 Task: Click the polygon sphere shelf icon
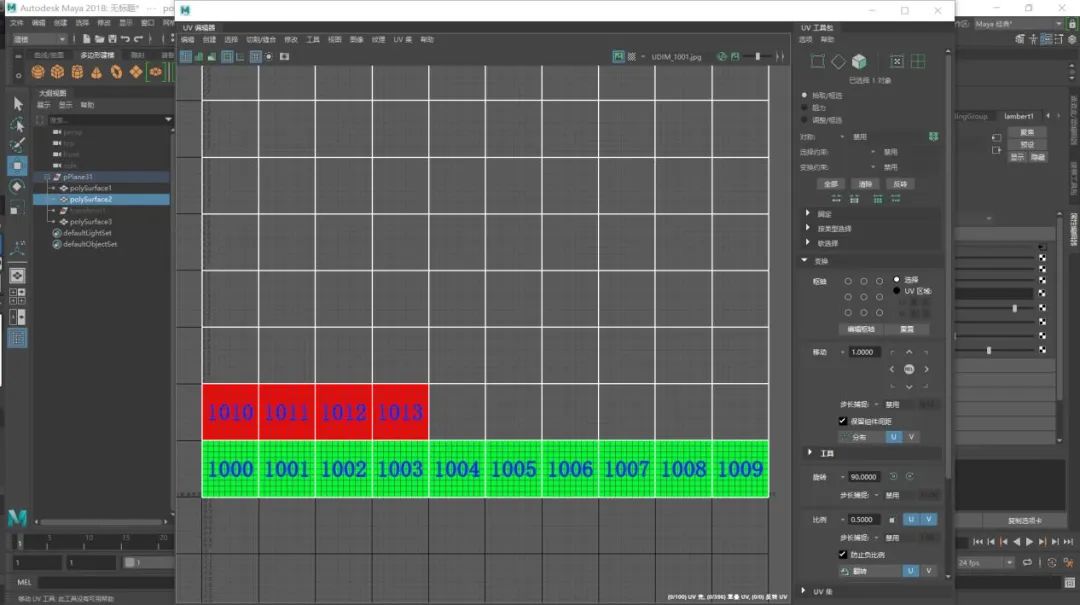[39, 72]
